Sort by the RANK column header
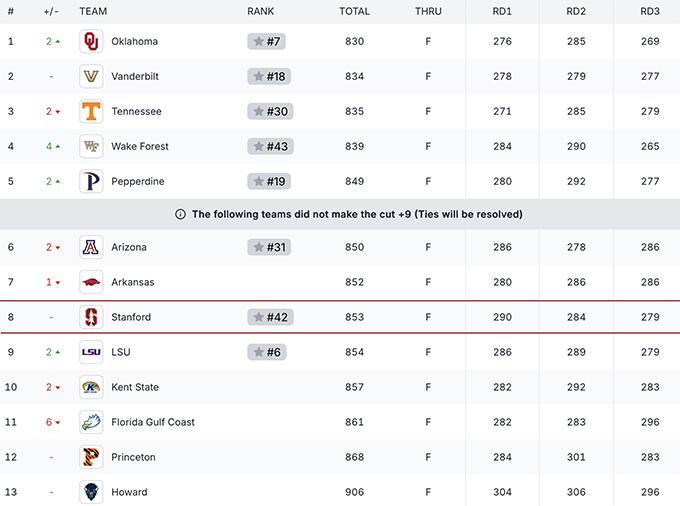Viewport: 680px width, 506px height. point(261,11)
